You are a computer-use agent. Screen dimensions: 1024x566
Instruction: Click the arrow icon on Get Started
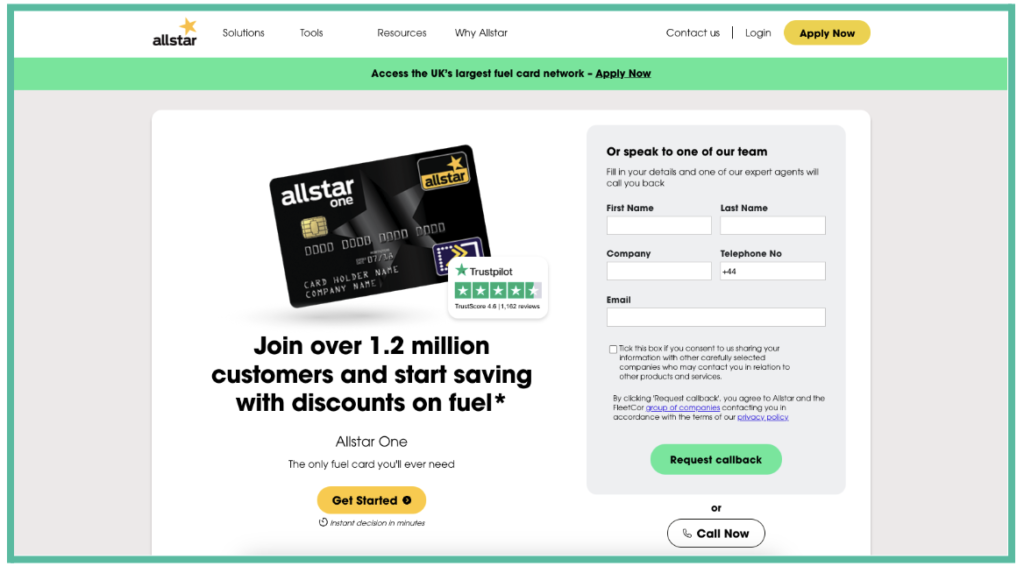(407, 501)
